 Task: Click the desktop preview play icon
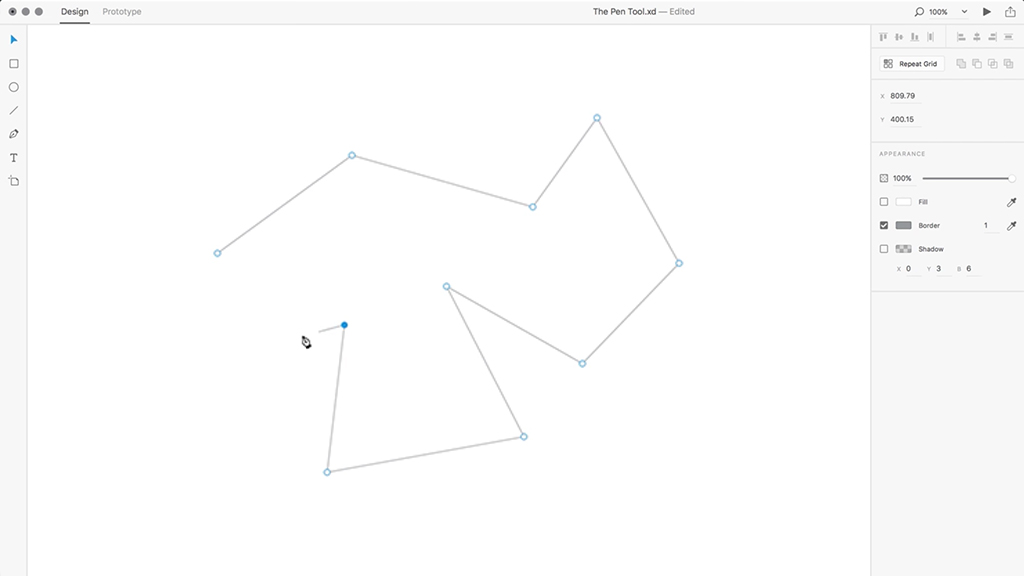coord(986,12)
